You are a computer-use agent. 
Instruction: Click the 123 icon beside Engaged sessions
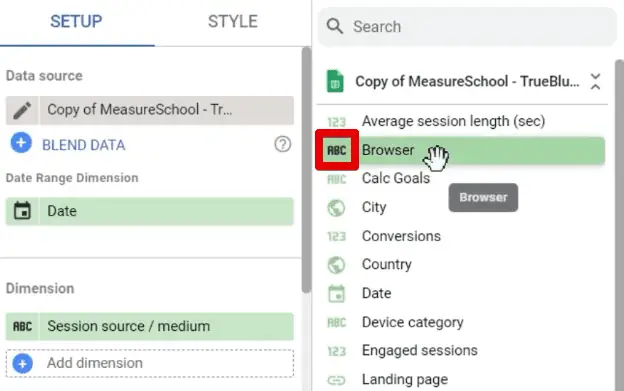pos(337,351)
